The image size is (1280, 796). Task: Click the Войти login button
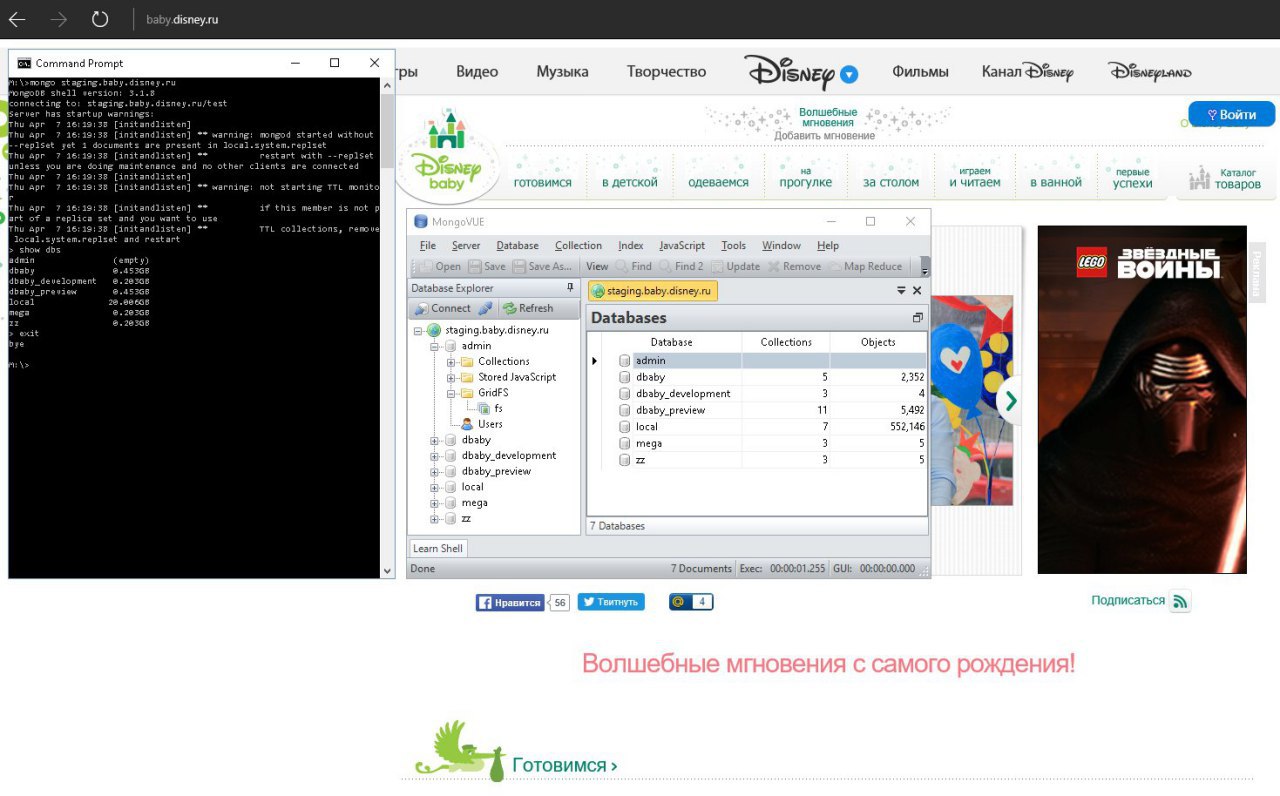[1231, 114]
